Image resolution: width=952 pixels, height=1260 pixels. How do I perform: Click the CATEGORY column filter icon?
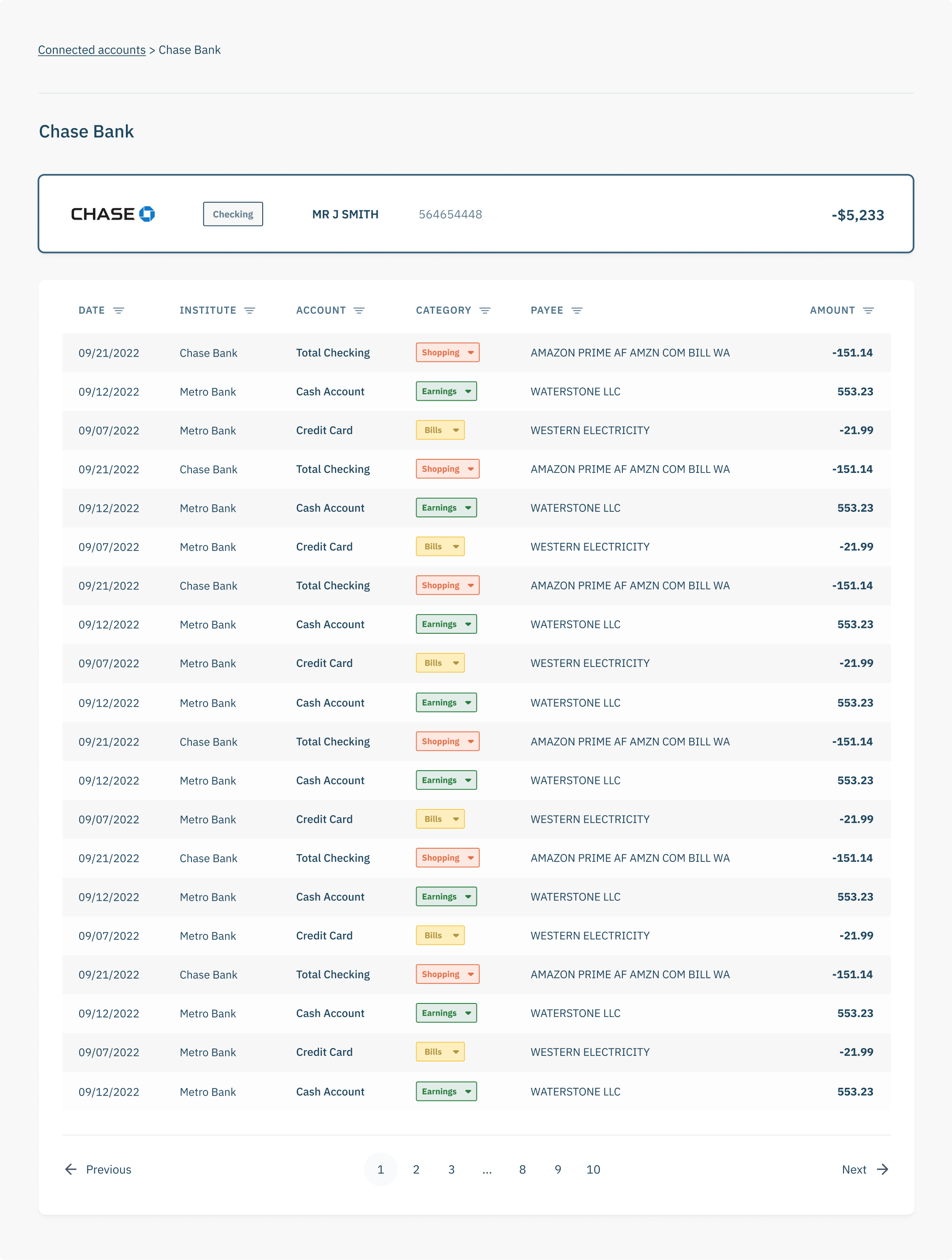click(485, 310)
